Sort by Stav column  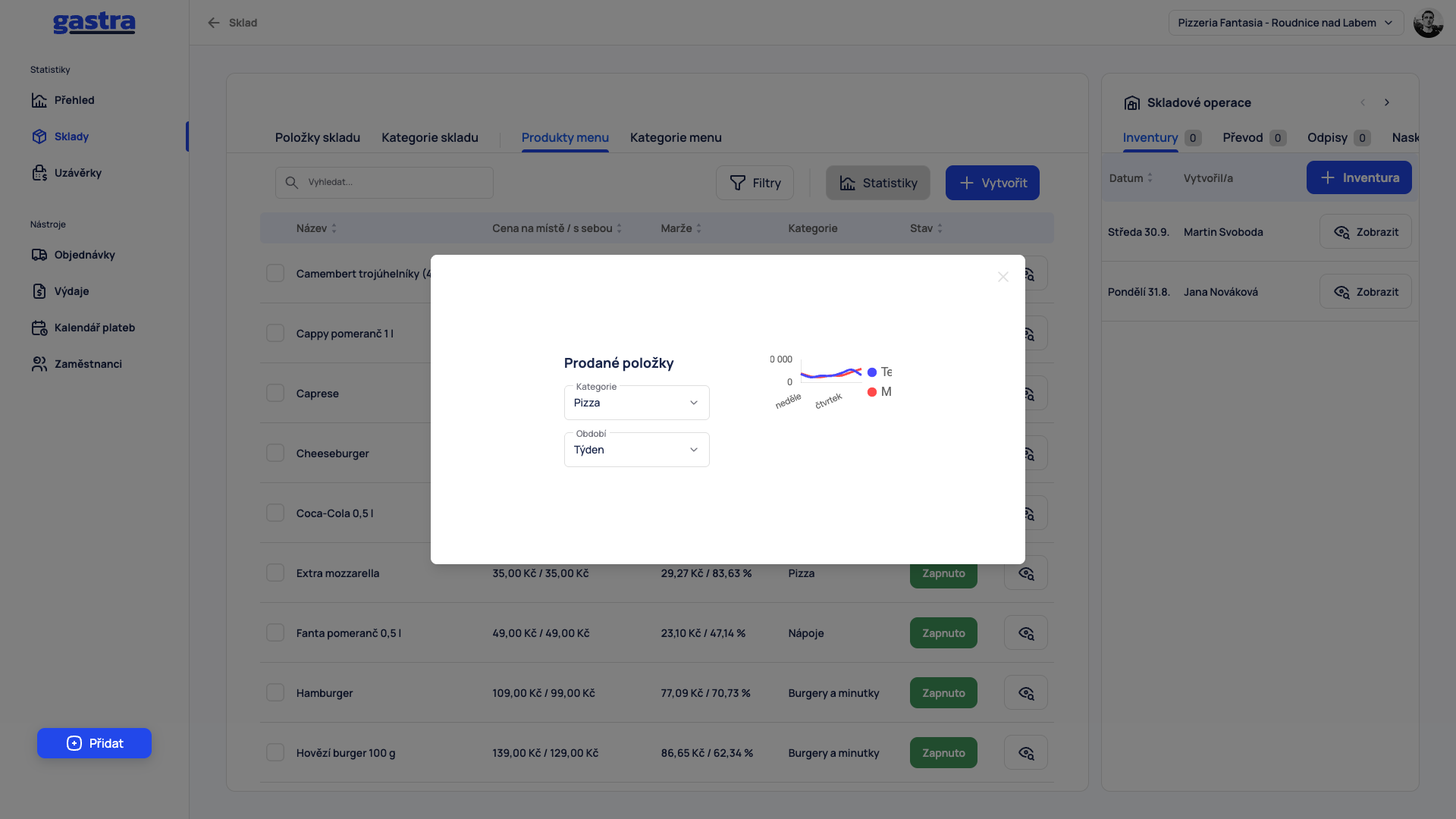[926, 228]
